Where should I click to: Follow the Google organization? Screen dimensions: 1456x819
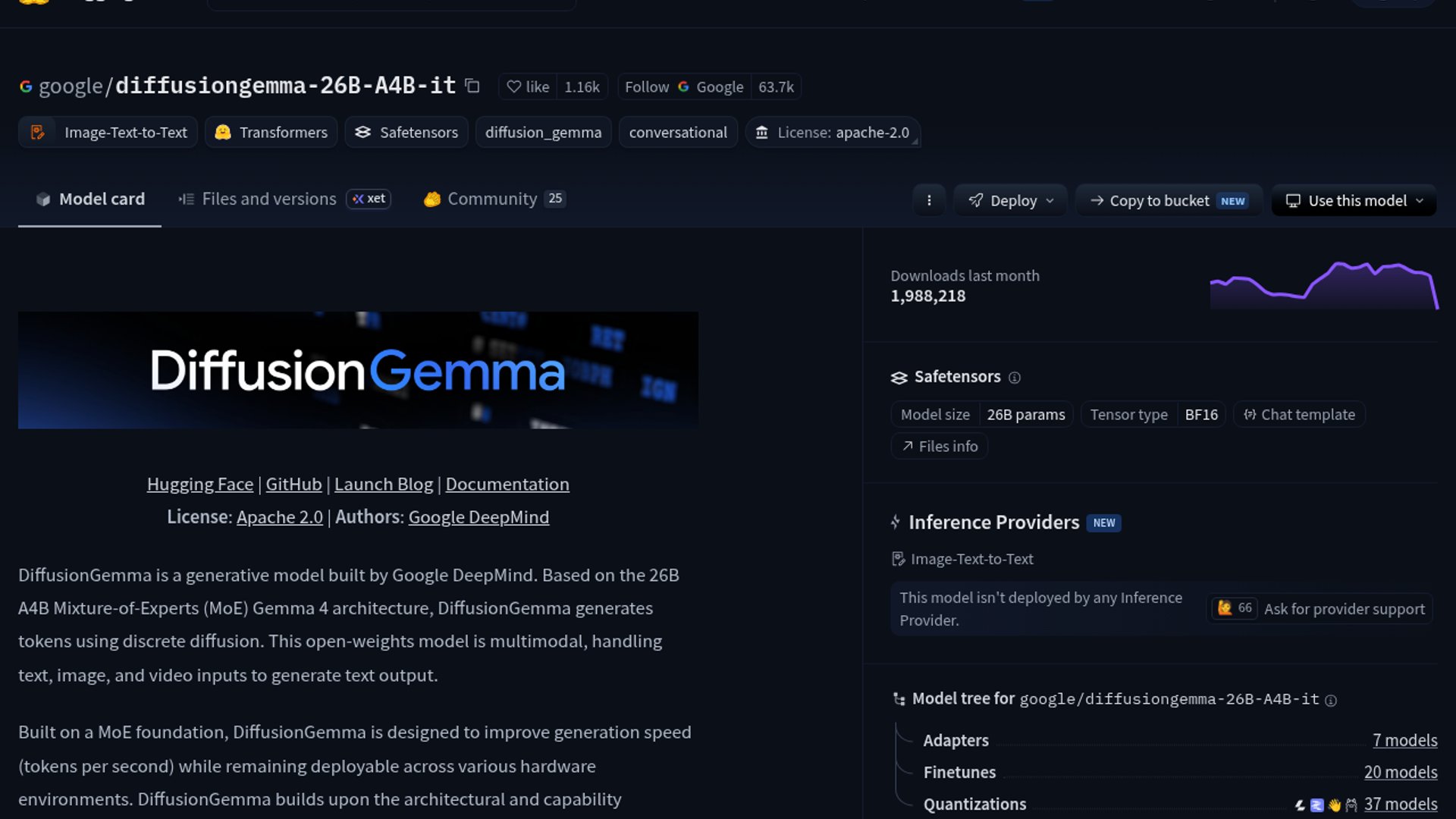point(684,86)
